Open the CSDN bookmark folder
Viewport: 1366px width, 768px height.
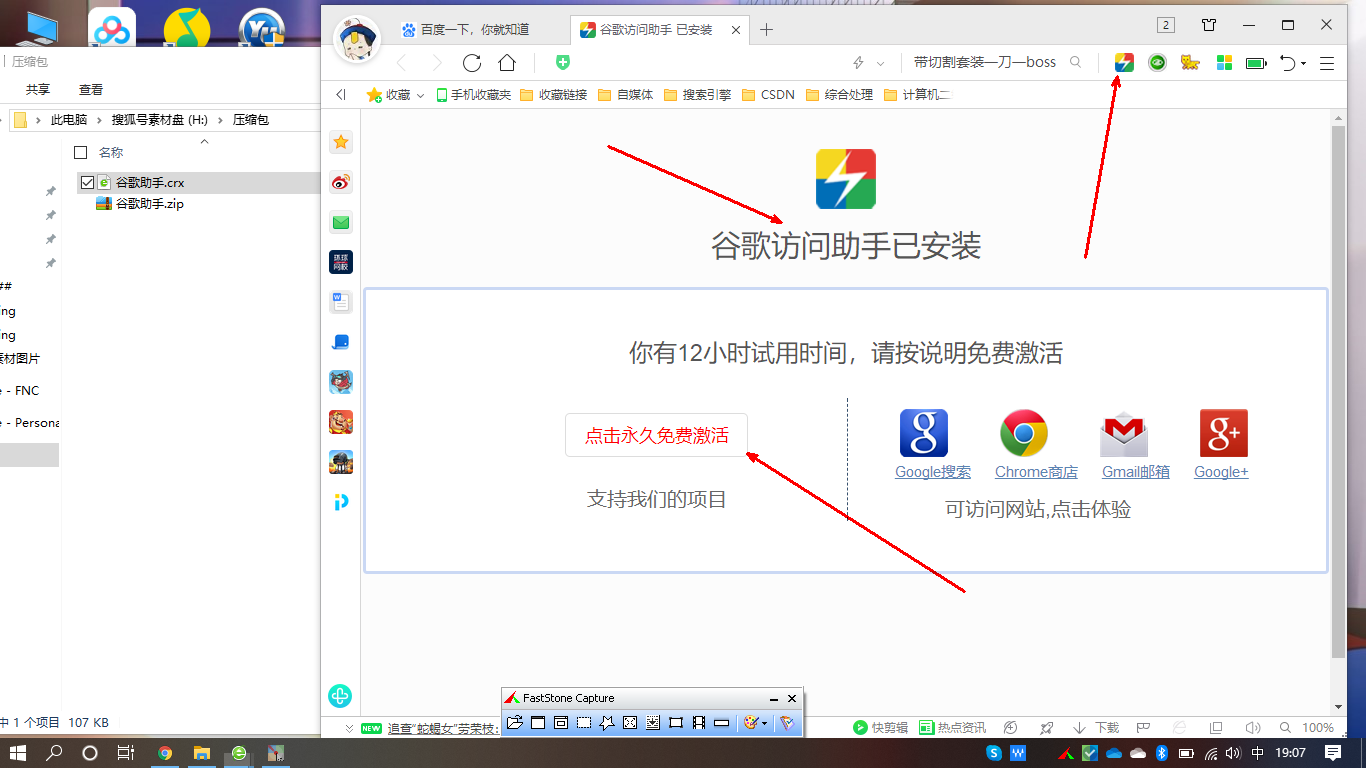click(768, 95)
